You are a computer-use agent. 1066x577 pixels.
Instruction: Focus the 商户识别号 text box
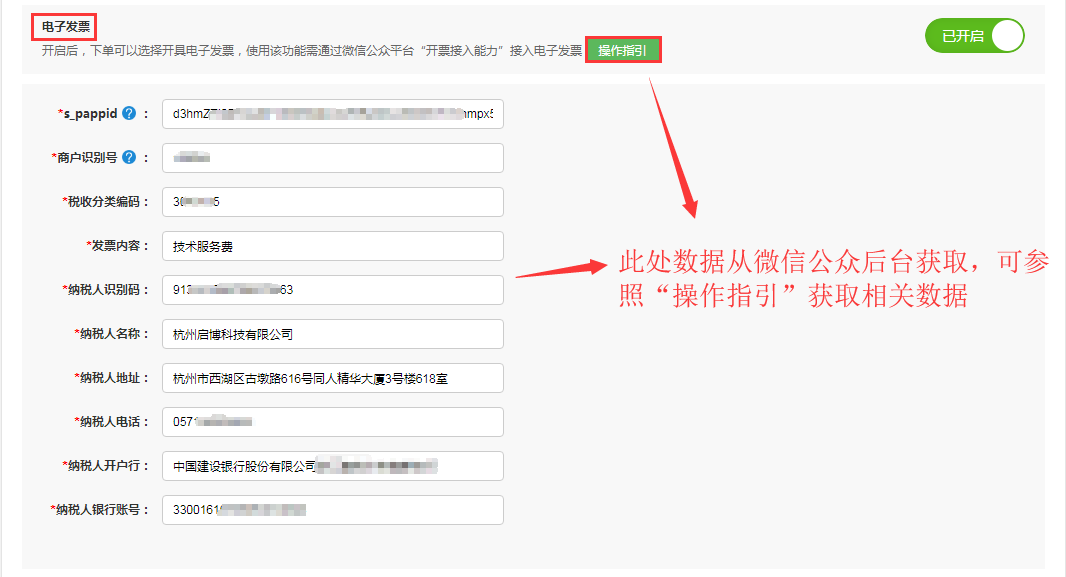point(332,158)
